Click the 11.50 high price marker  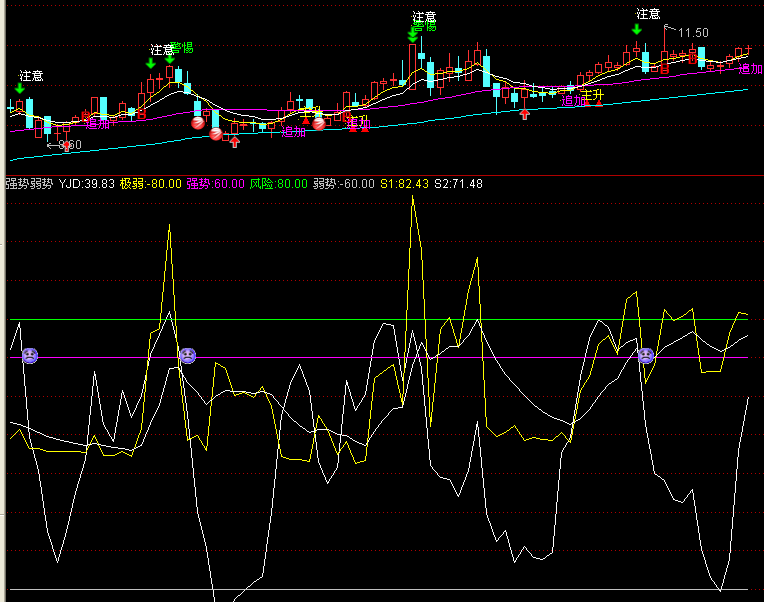693,33
